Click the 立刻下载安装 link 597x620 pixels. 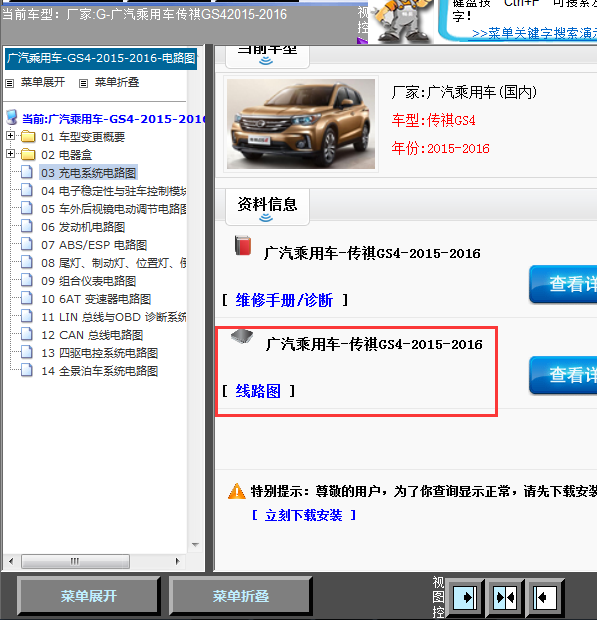coord(304,515)
